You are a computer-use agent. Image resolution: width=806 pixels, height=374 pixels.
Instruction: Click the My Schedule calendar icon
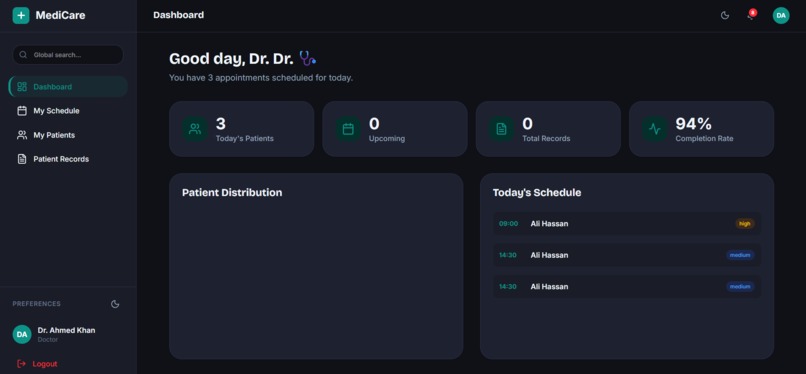point(22,111)
